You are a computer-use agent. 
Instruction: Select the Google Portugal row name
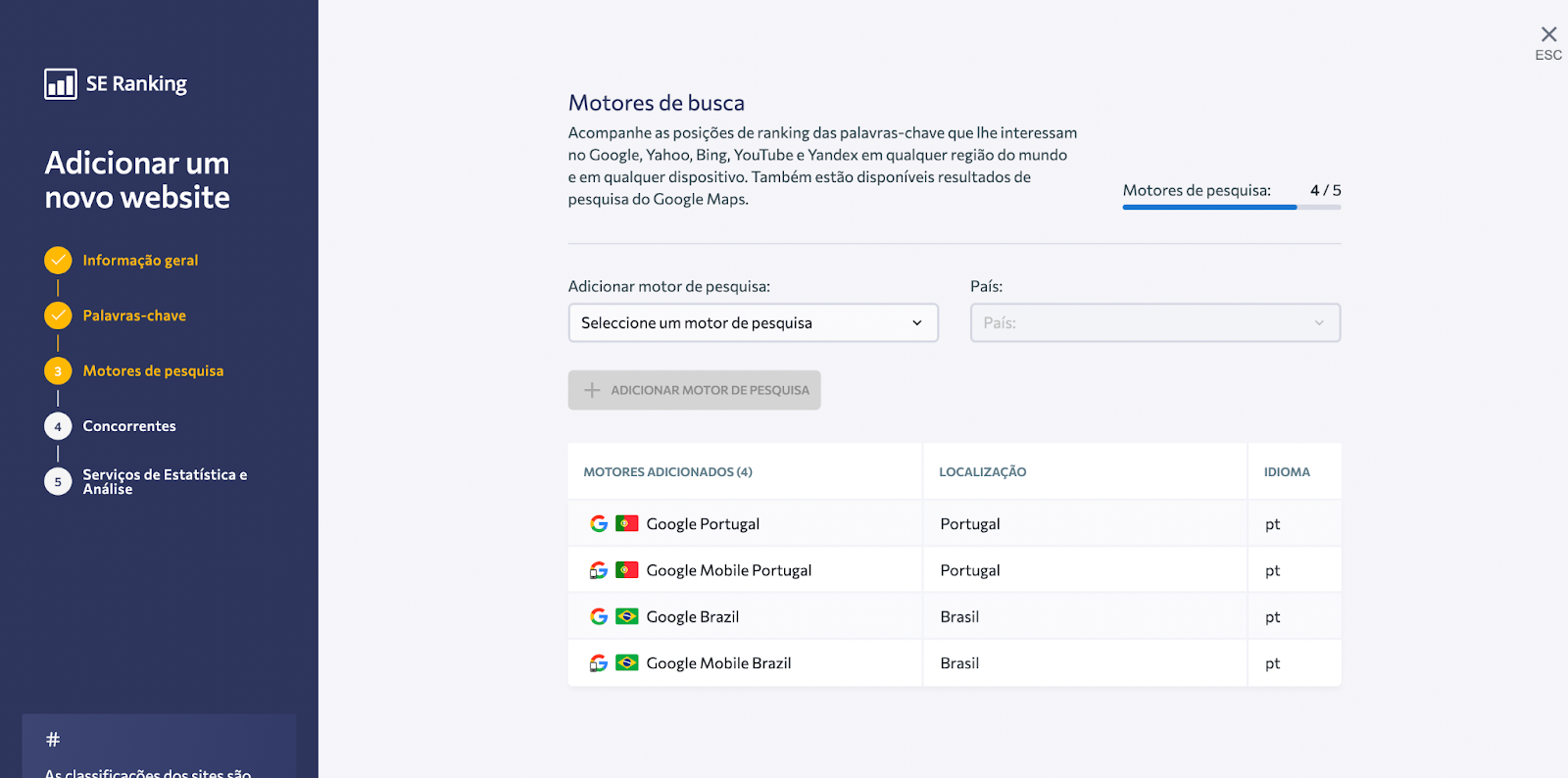point(703,524)
